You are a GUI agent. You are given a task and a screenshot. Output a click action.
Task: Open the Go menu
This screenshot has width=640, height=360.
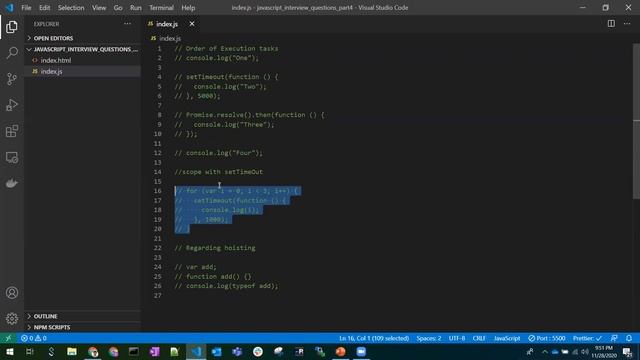(118, 7)
